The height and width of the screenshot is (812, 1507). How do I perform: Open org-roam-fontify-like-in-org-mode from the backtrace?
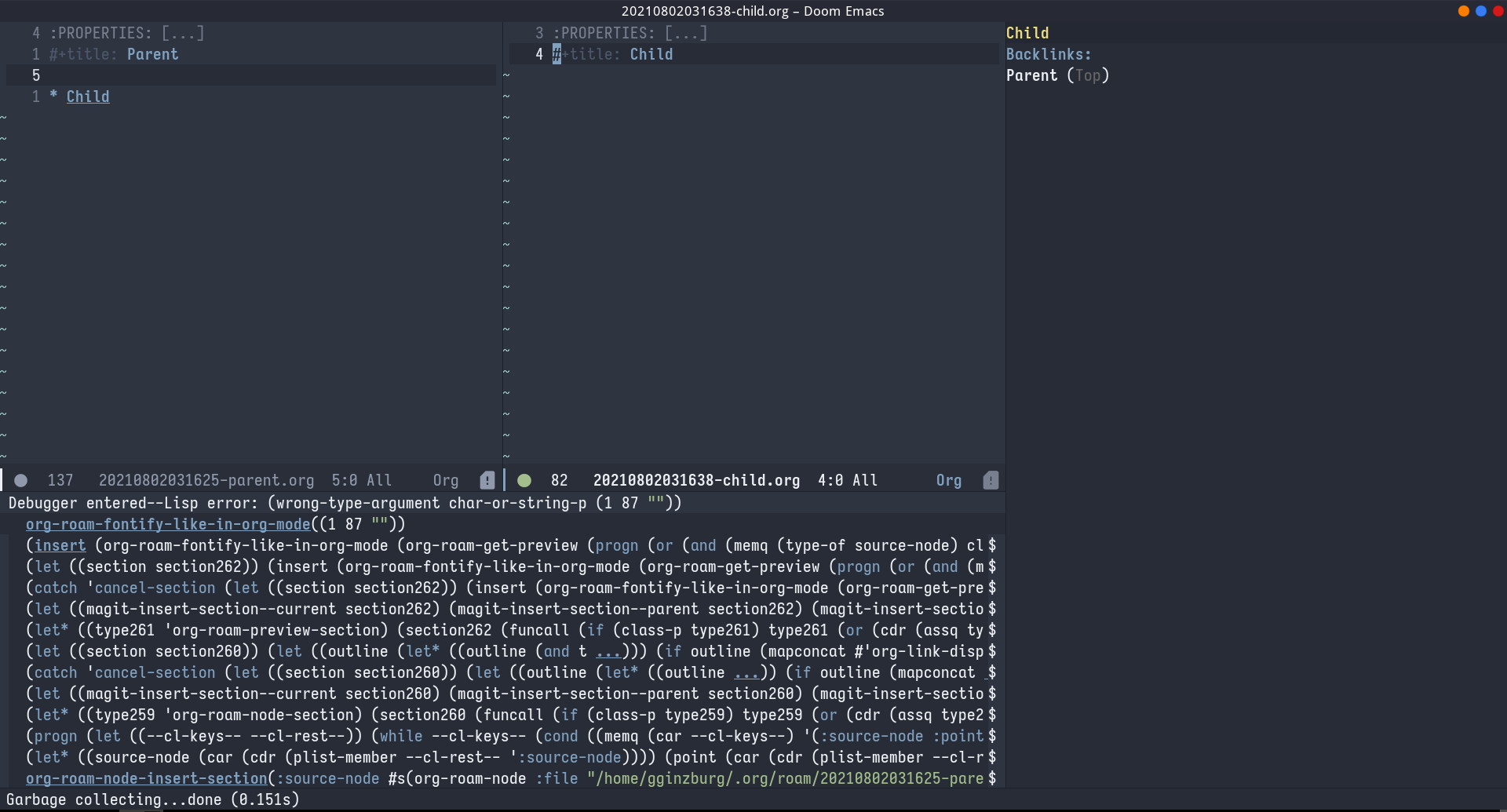pos(167,524)
